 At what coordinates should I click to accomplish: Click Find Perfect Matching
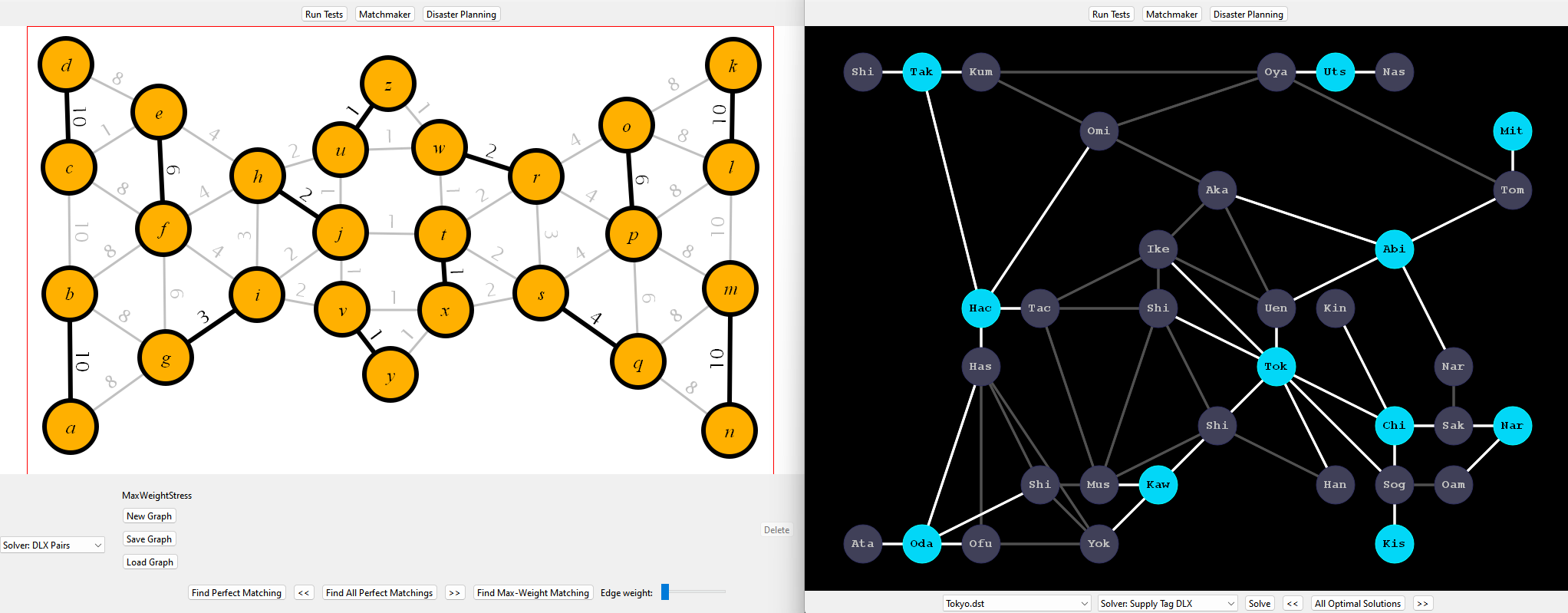click(236, 593)
